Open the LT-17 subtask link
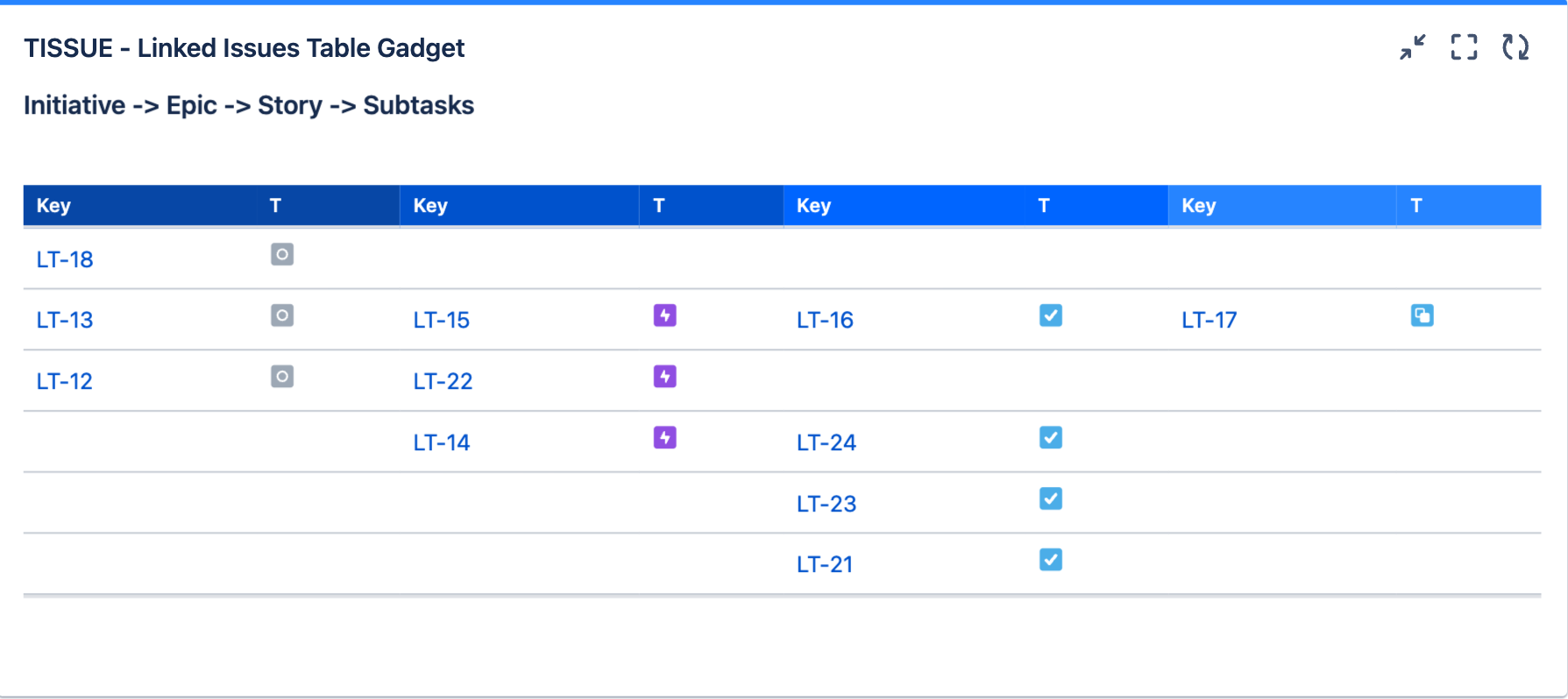 [1209, 320]
